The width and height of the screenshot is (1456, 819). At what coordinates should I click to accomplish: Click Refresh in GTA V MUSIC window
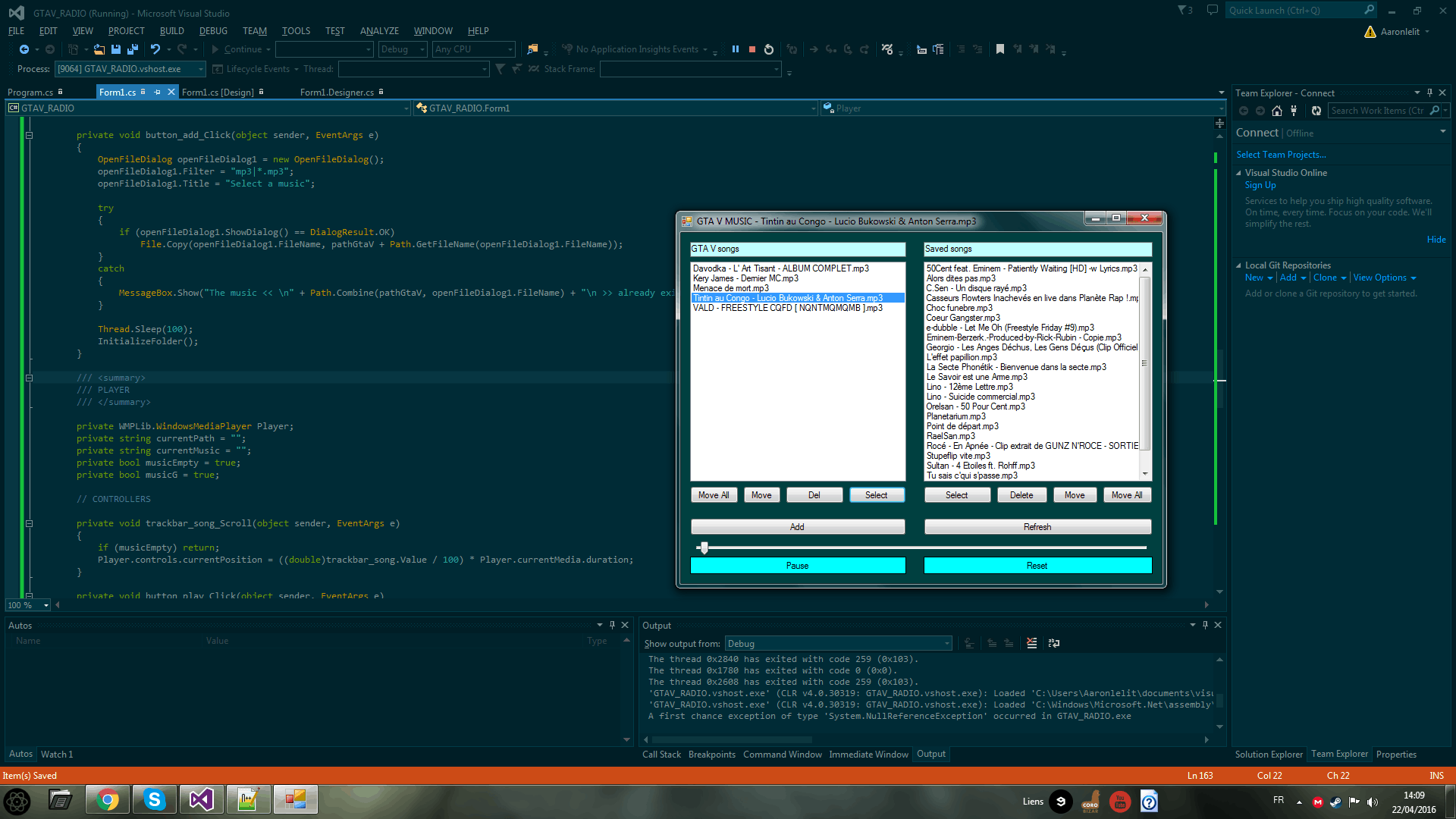1037,527
